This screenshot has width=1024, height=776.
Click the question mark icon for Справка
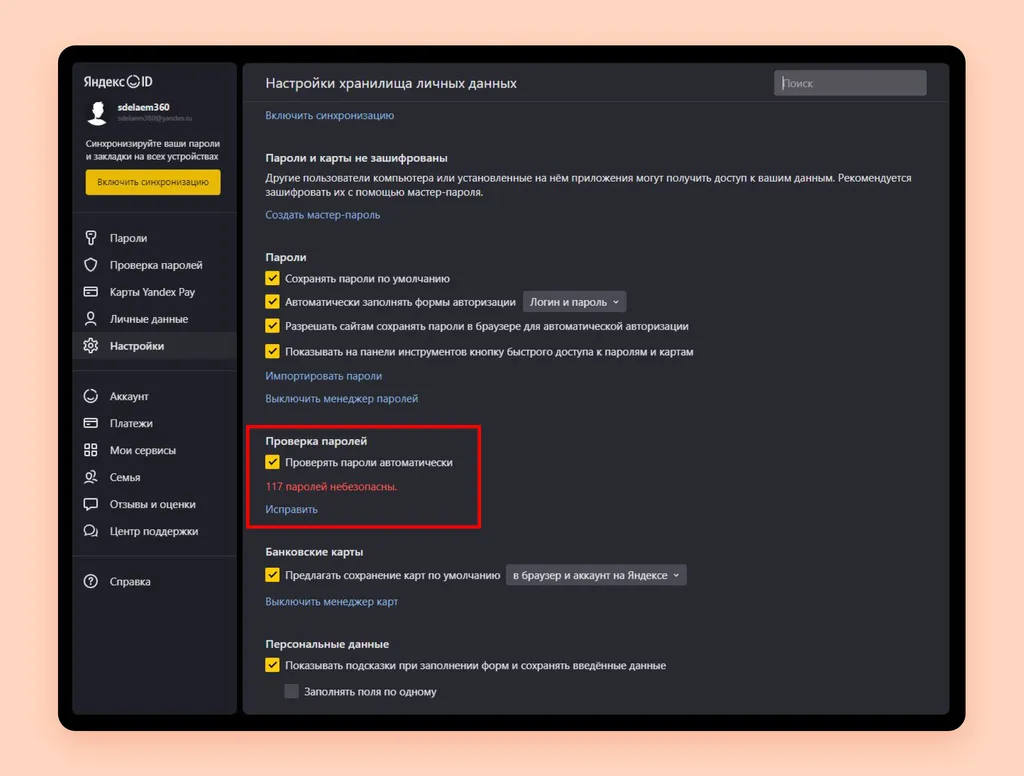91,581
